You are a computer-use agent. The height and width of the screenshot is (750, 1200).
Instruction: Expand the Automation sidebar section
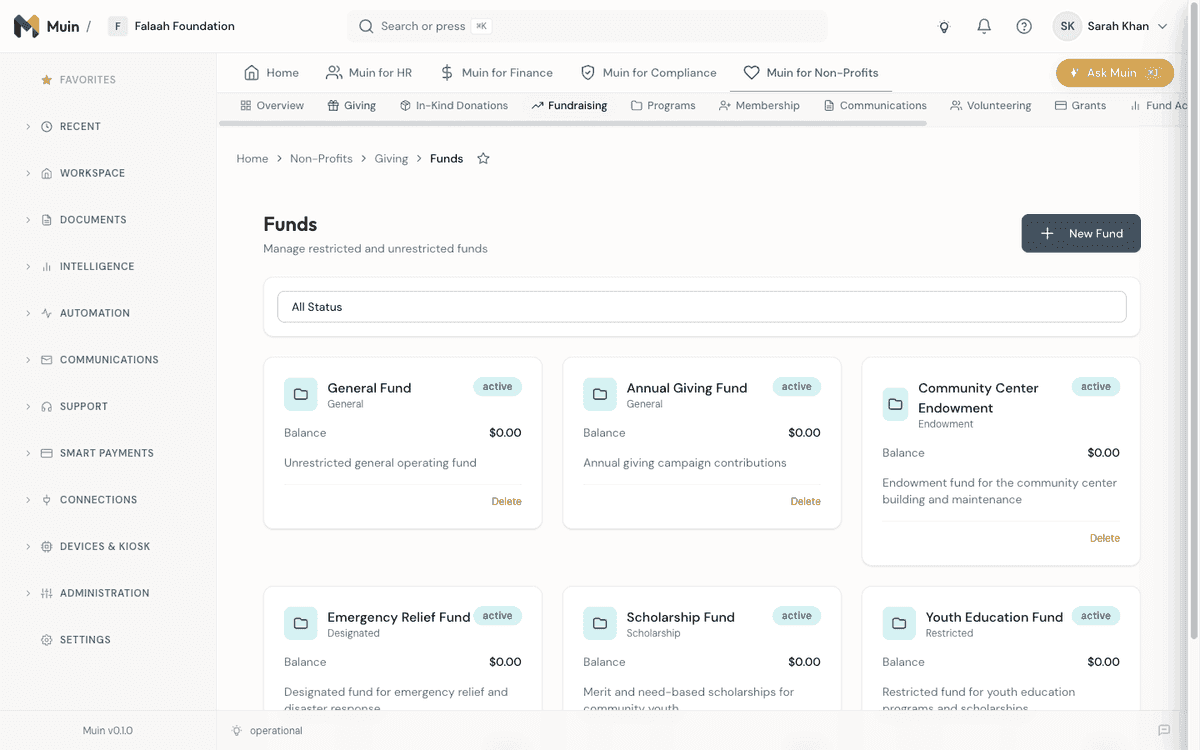(28, 313)
